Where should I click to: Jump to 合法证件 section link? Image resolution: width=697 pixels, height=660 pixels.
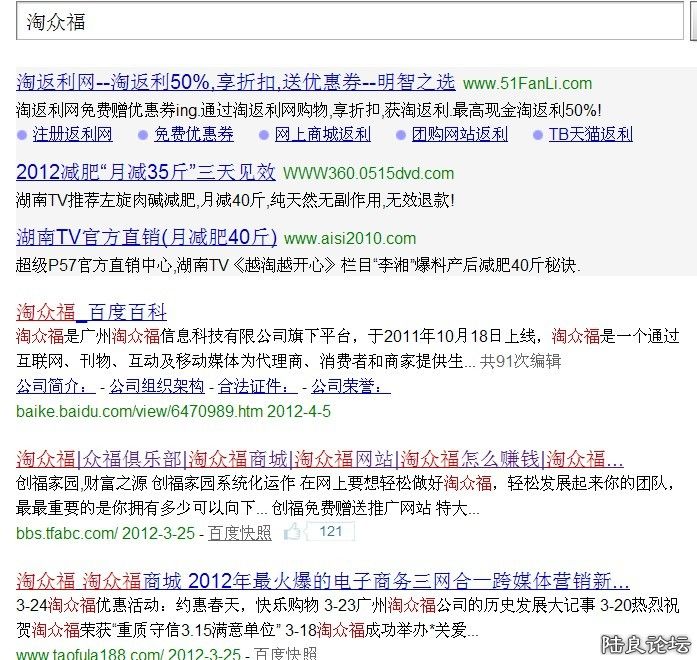pyautogui.click(x=257, y=386)
